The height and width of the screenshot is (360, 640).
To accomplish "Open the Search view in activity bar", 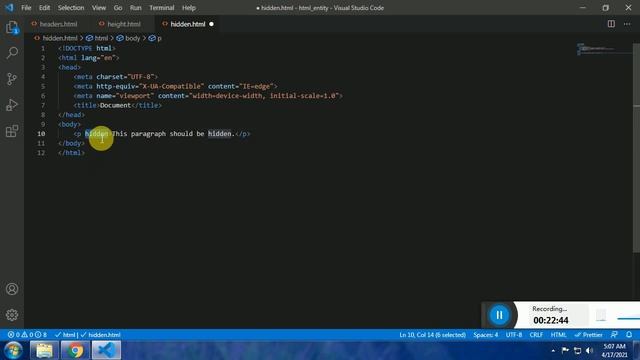I will (12, 53).
